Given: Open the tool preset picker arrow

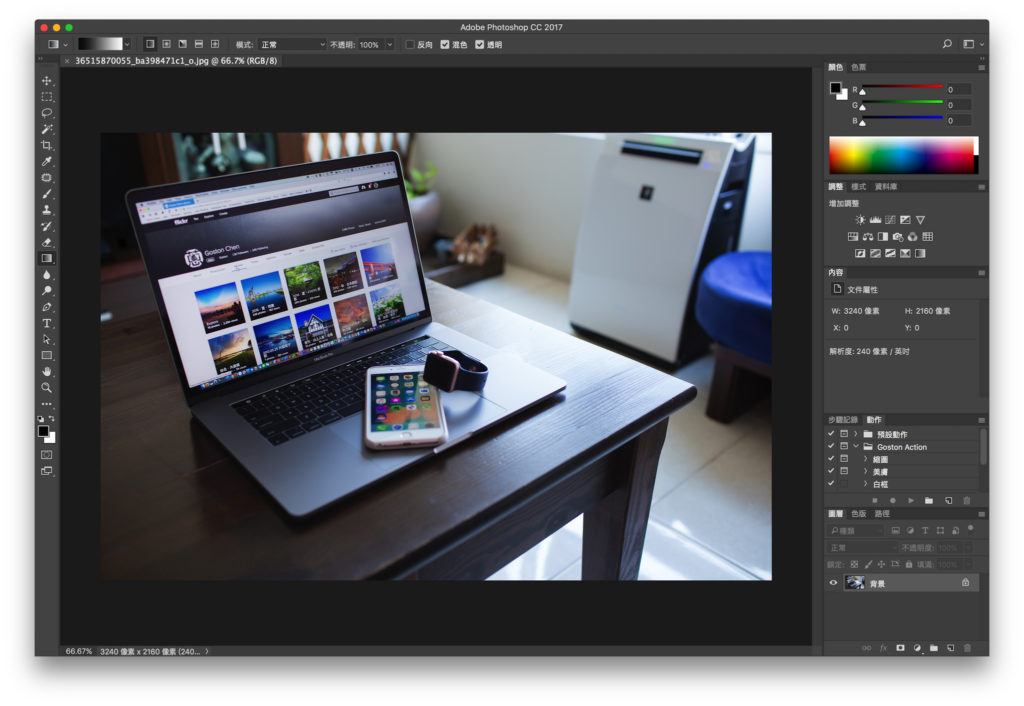Looking at the screenshot, I should 65,44.
